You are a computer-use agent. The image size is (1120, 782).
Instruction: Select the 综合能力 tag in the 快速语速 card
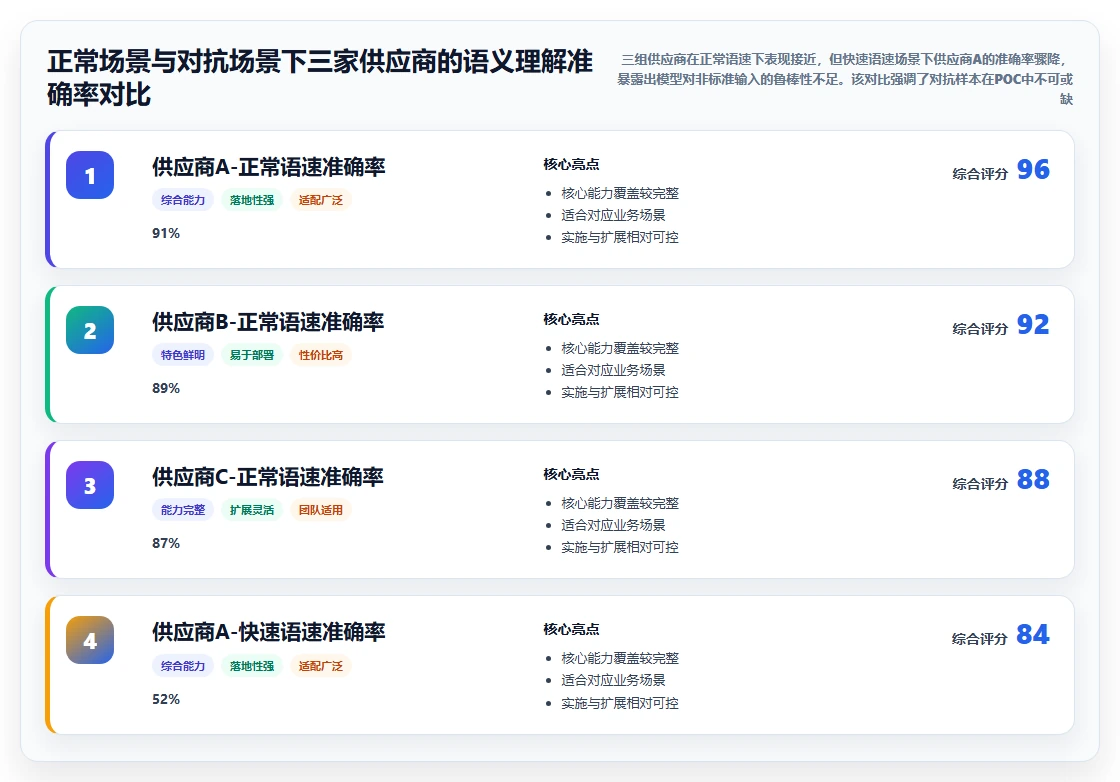(183, 666)
